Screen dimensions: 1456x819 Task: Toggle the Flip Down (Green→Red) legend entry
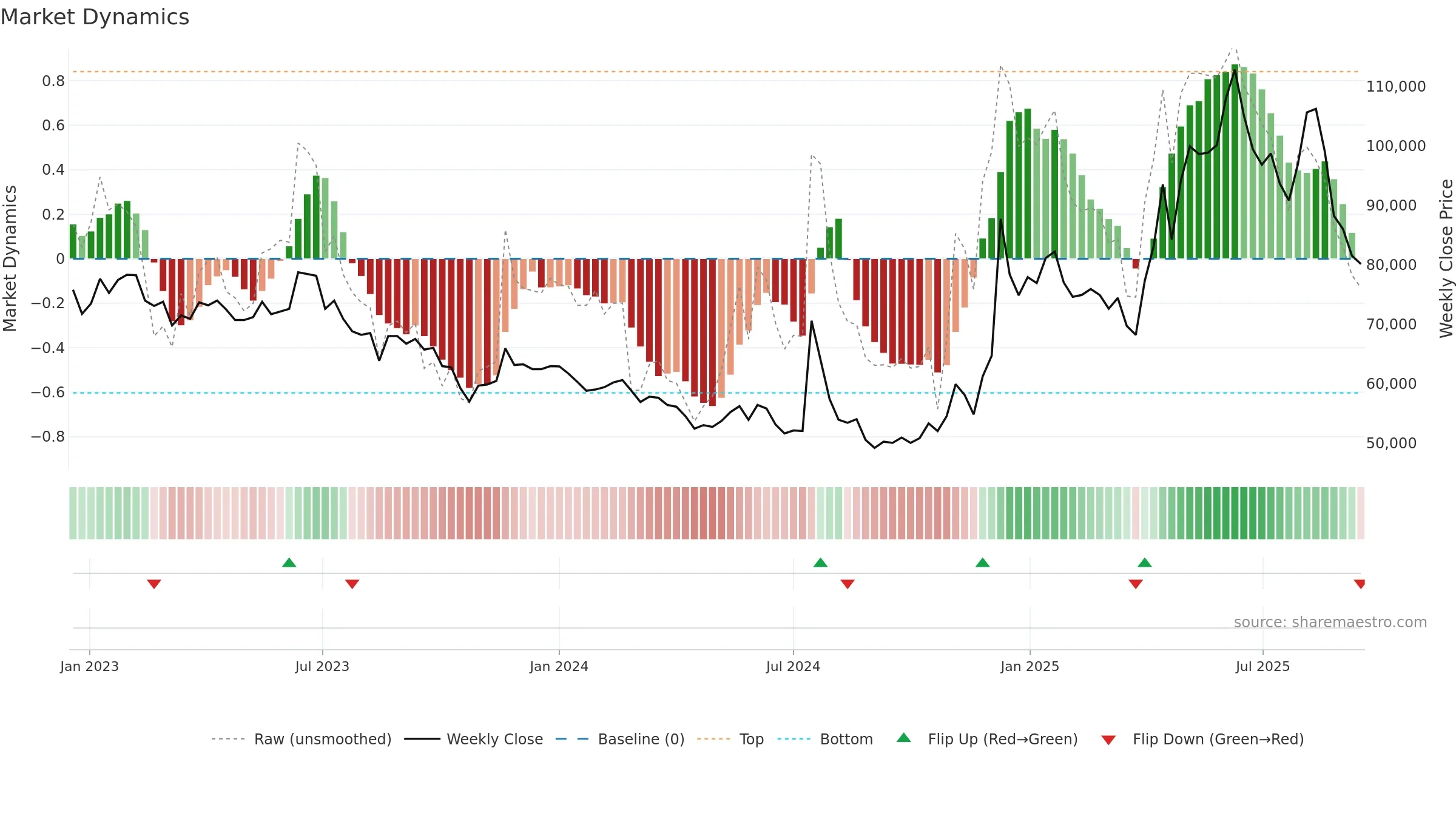[x=1202, y=739]
